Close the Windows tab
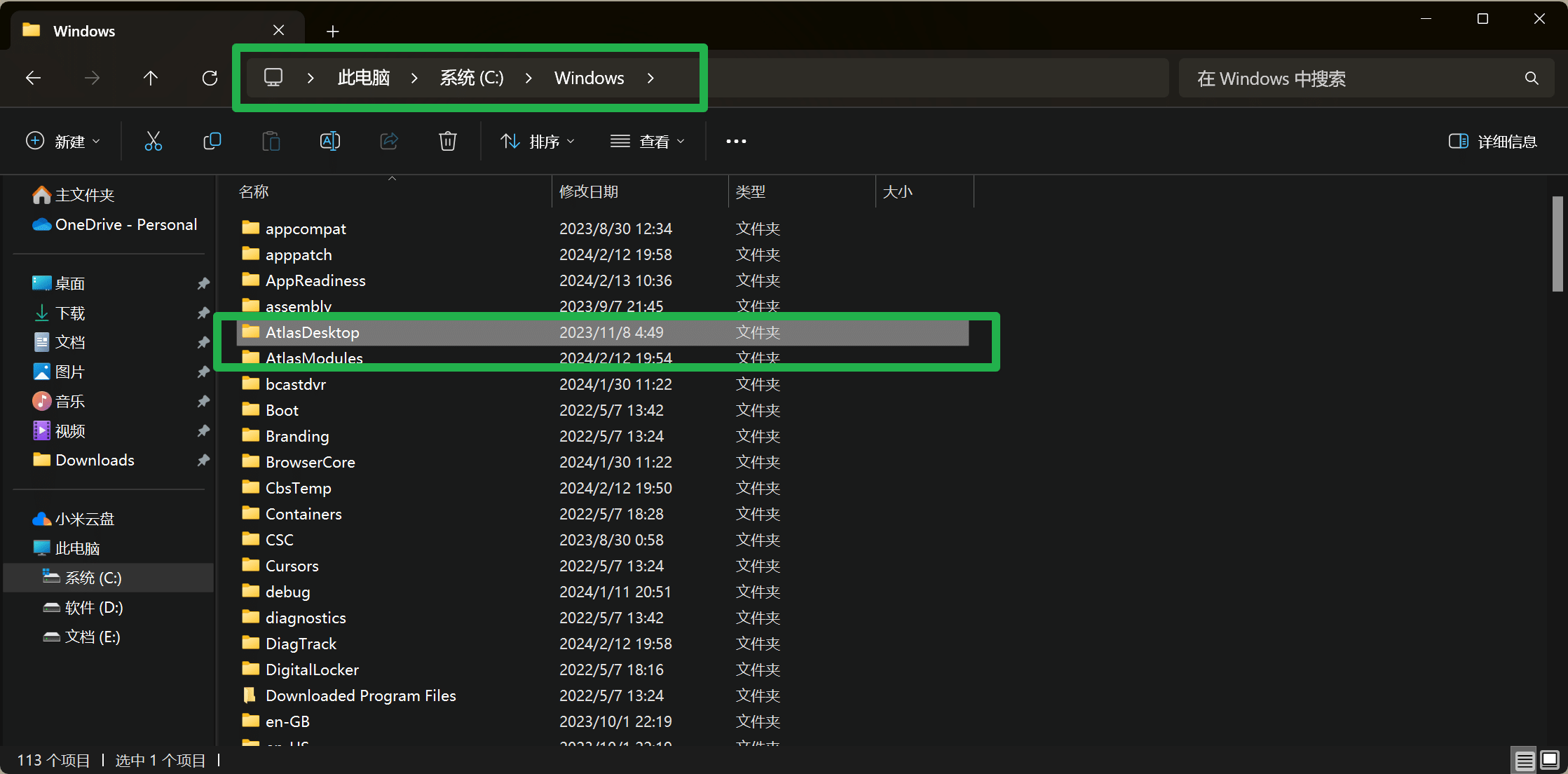This screenshot has height=774, width=1568. (278, 31)
